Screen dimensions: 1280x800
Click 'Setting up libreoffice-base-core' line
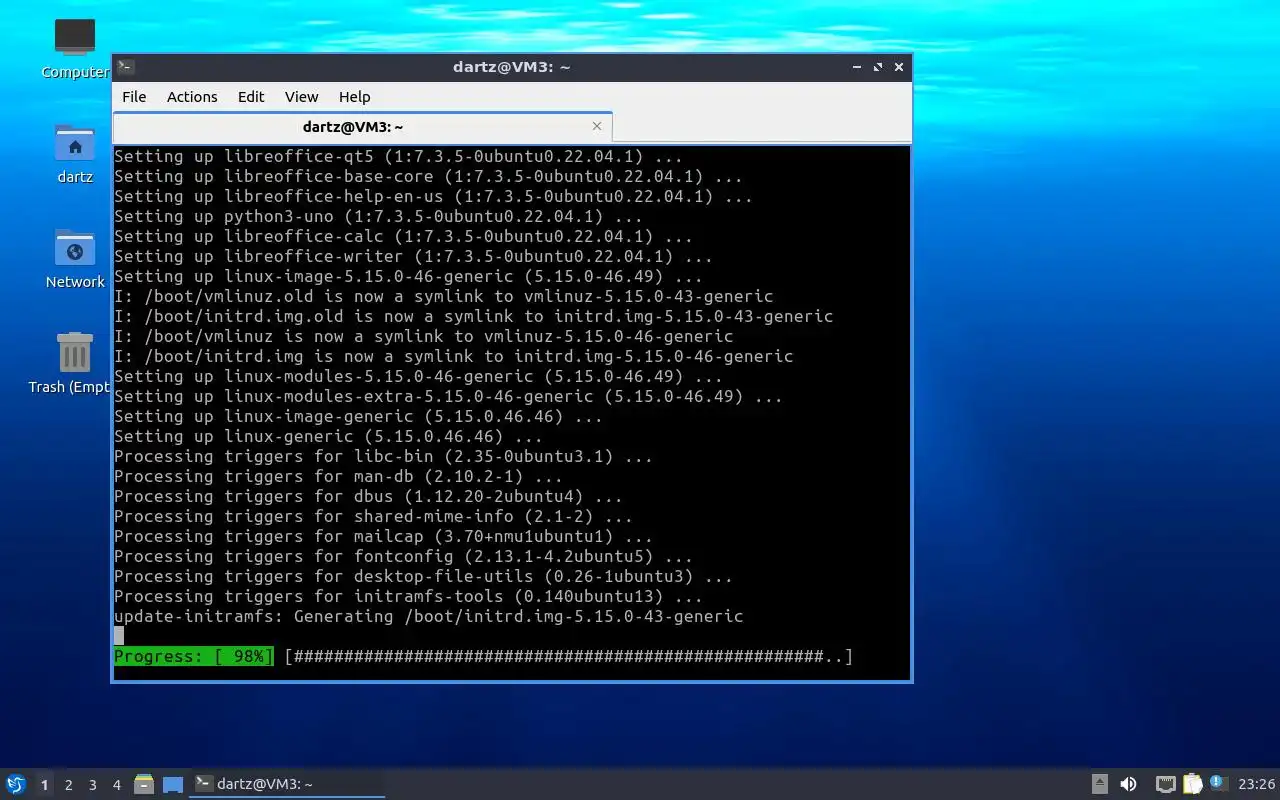tap(428, 176)
